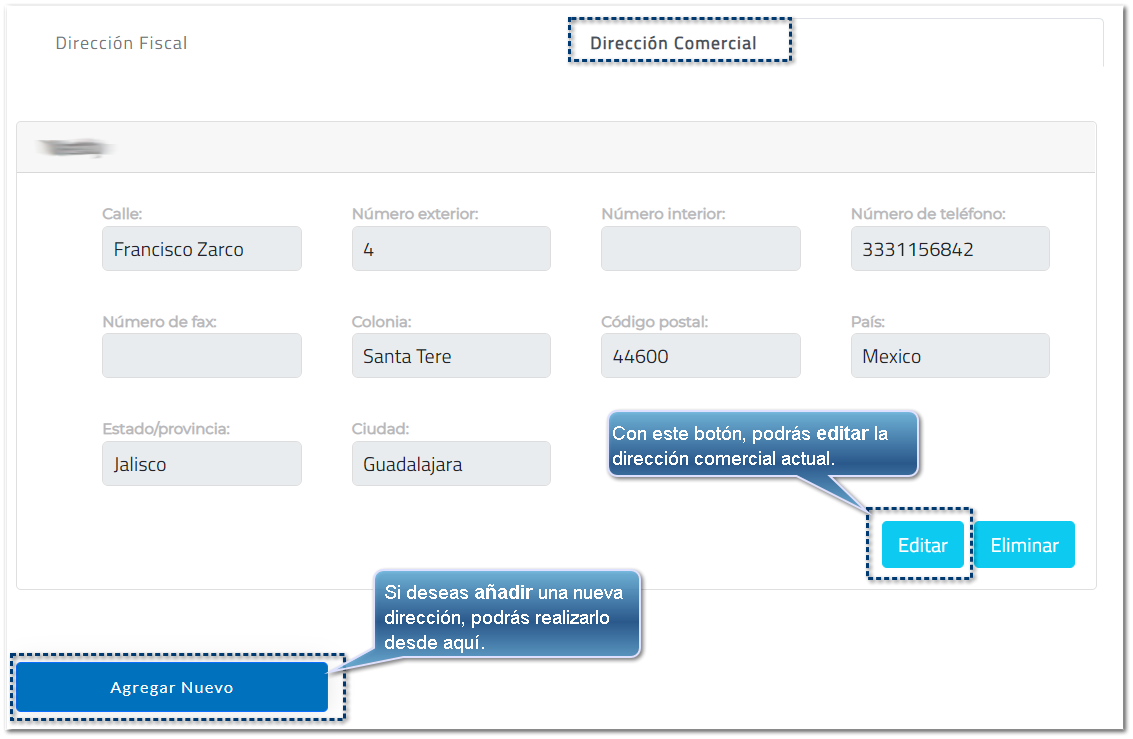Click the empty Número interior field
This screenshot has height=739, width=1133.
pos(700,249)
